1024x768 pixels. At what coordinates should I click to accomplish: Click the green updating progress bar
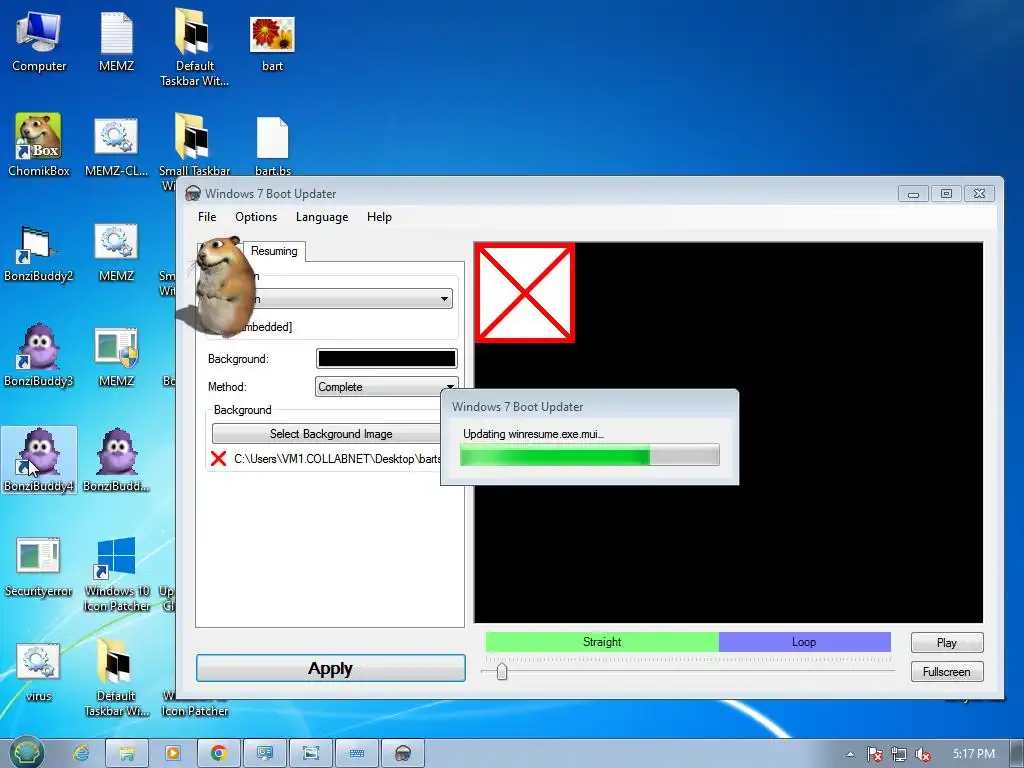[590, 455]
